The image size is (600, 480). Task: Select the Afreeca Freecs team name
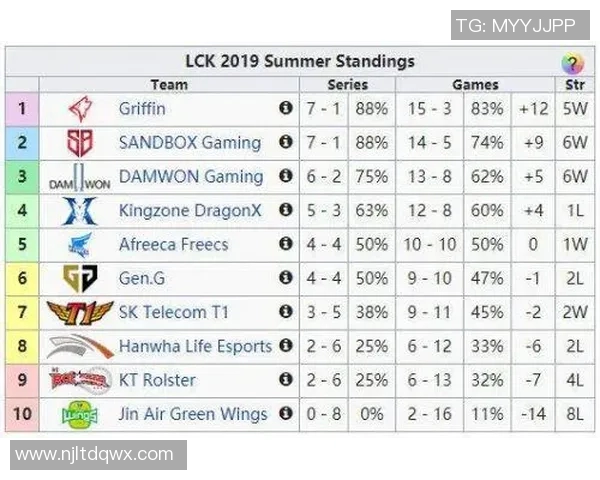[173, 244]
